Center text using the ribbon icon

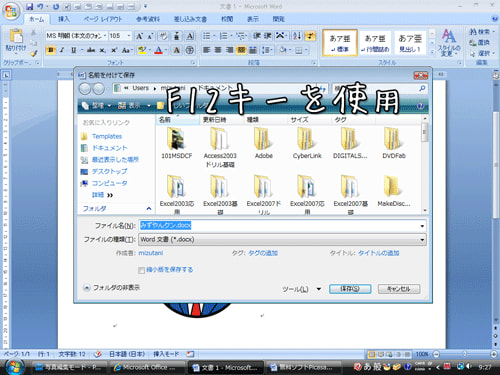pos(218,50)
